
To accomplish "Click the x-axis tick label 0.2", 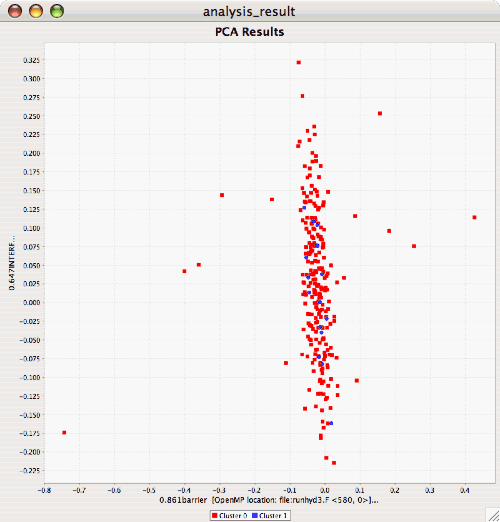I will pos(395,491).
